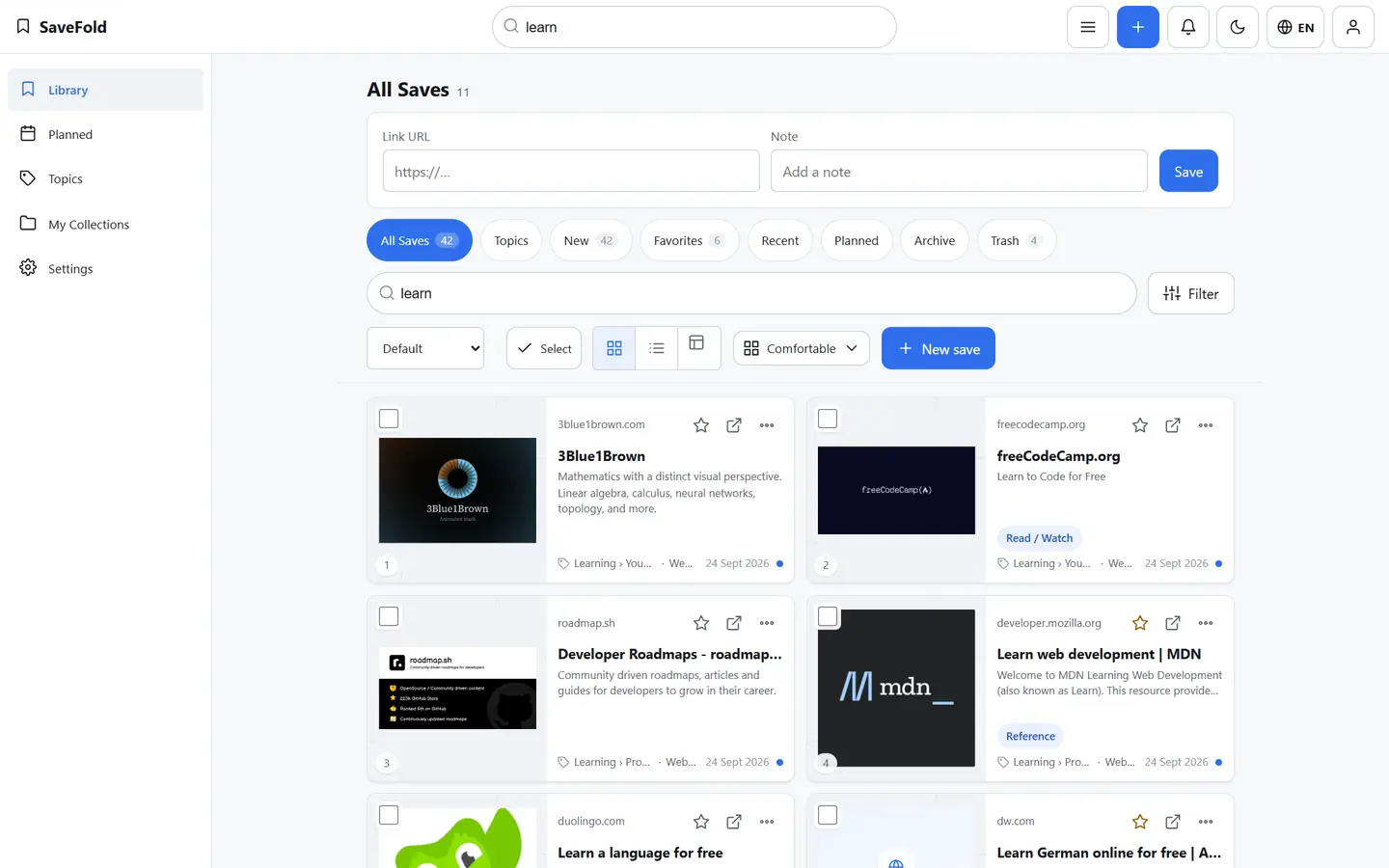The image size is (1389, 868).
Task: Open the Default sort dropdown
Action: [425, 348]
